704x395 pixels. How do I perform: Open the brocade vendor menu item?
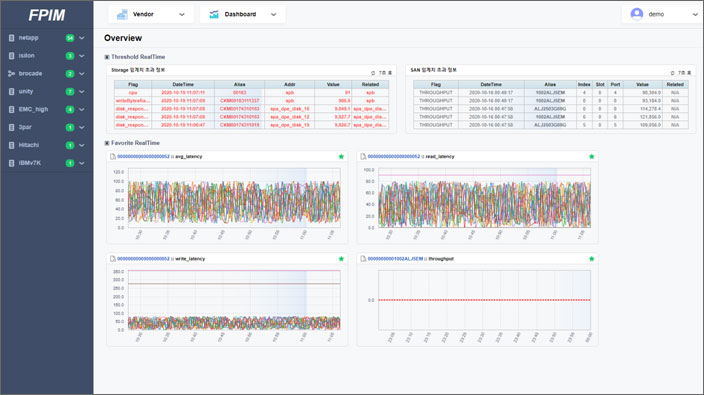pos(47,74)
